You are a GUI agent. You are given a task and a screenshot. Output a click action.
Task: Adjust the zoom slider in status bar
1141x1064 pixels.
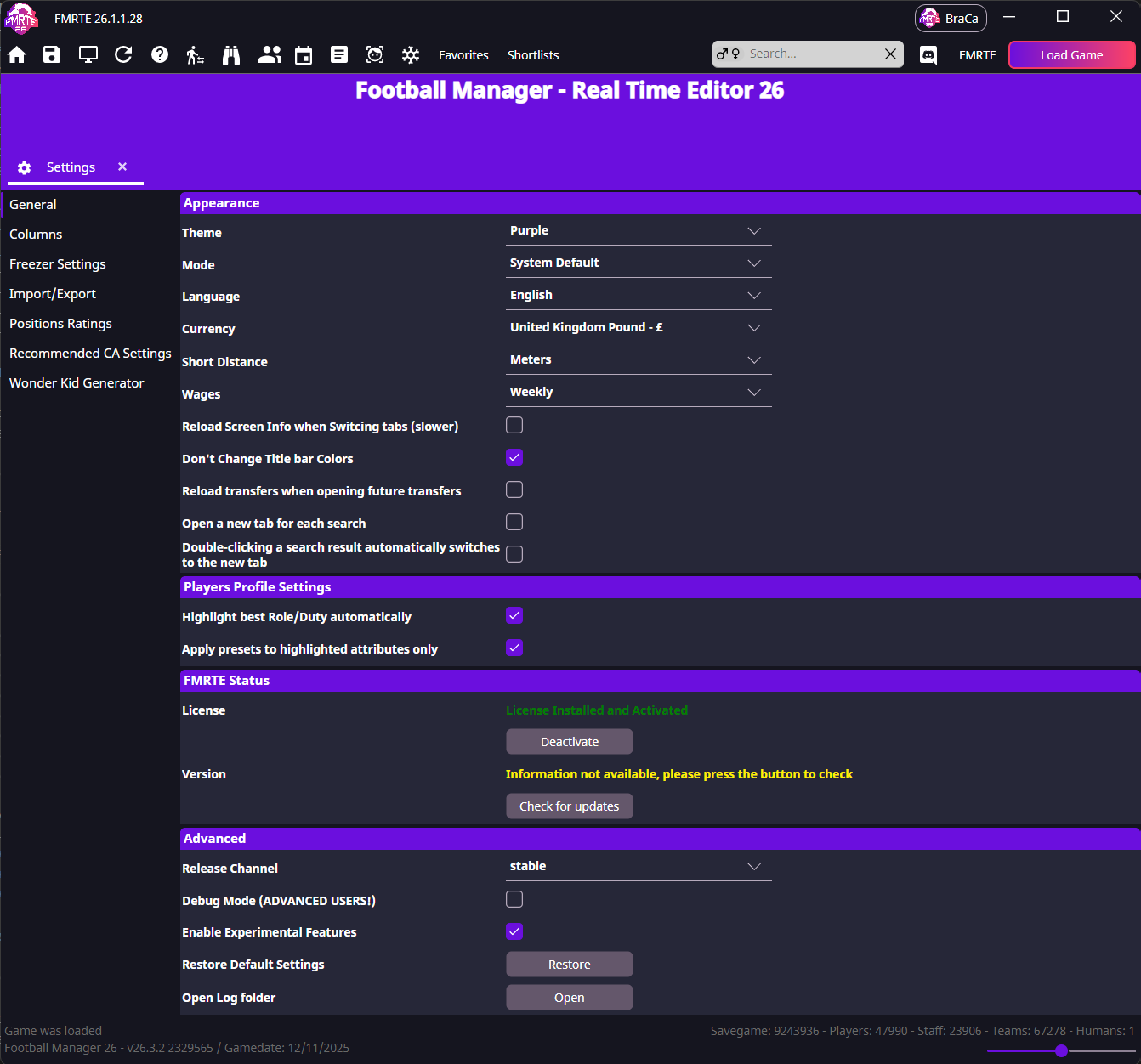1061,1051
